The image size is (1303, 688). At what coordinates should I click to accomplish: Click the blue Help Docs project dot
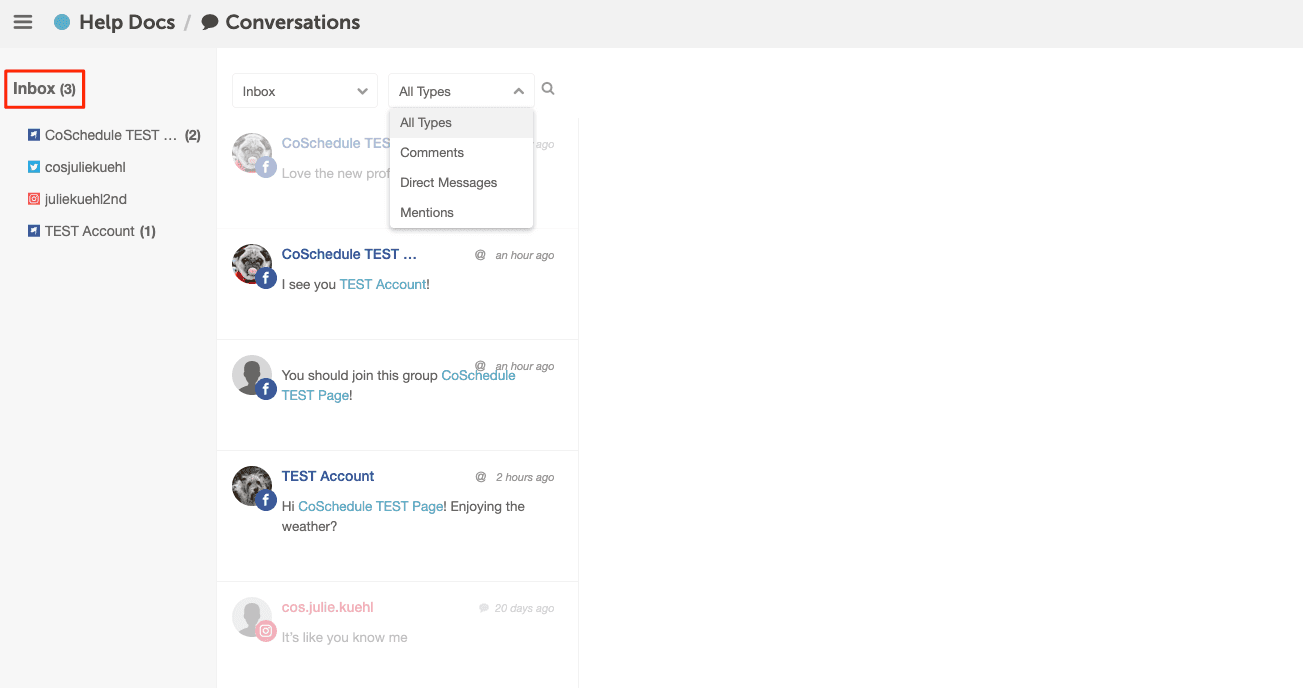coord(62,22)
